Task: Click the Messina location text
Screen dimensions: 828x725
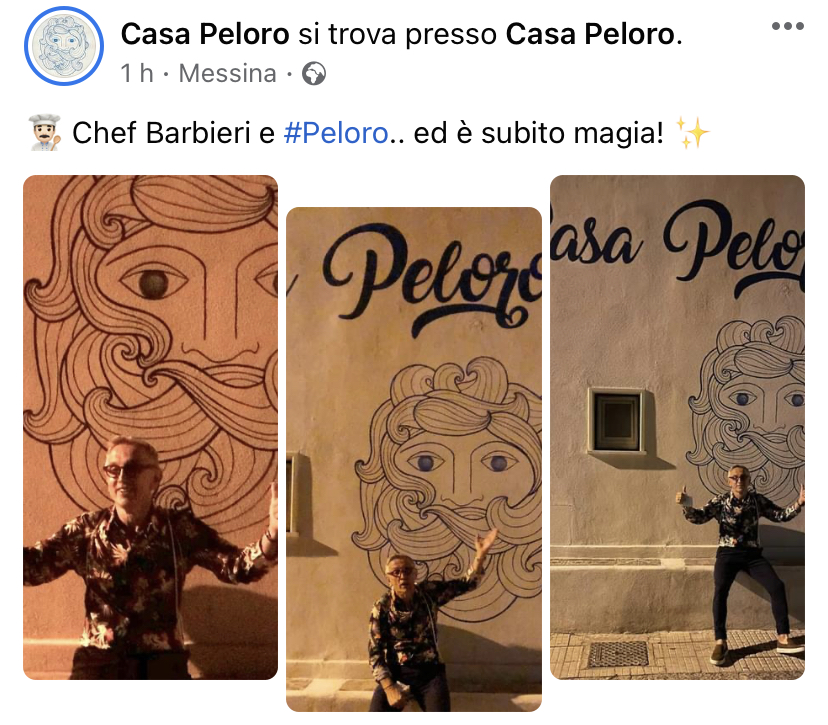Action: tap(228, 73)
